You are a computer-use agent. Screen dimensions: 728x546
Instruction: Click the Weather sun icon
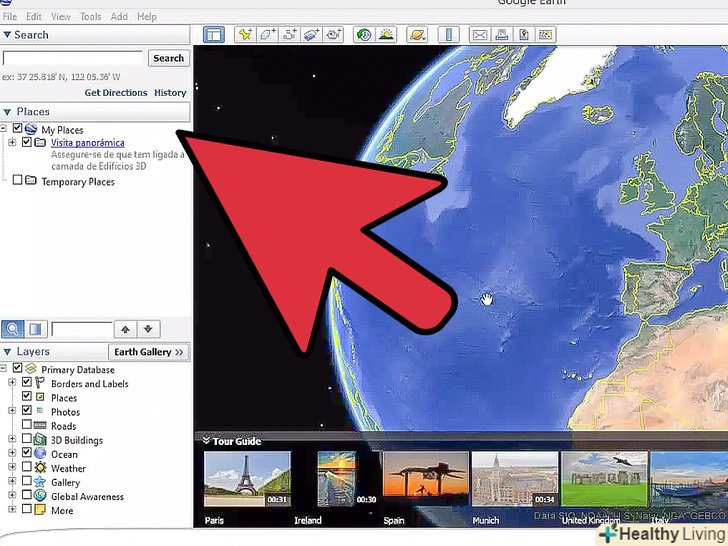(40, 468)
